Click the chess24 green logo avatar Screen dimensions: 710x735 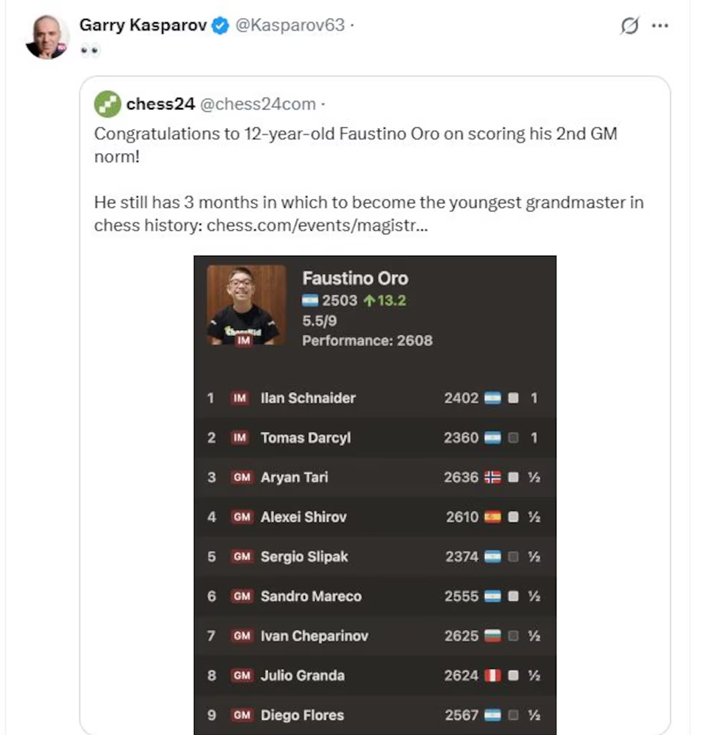[x=106, y=104]
